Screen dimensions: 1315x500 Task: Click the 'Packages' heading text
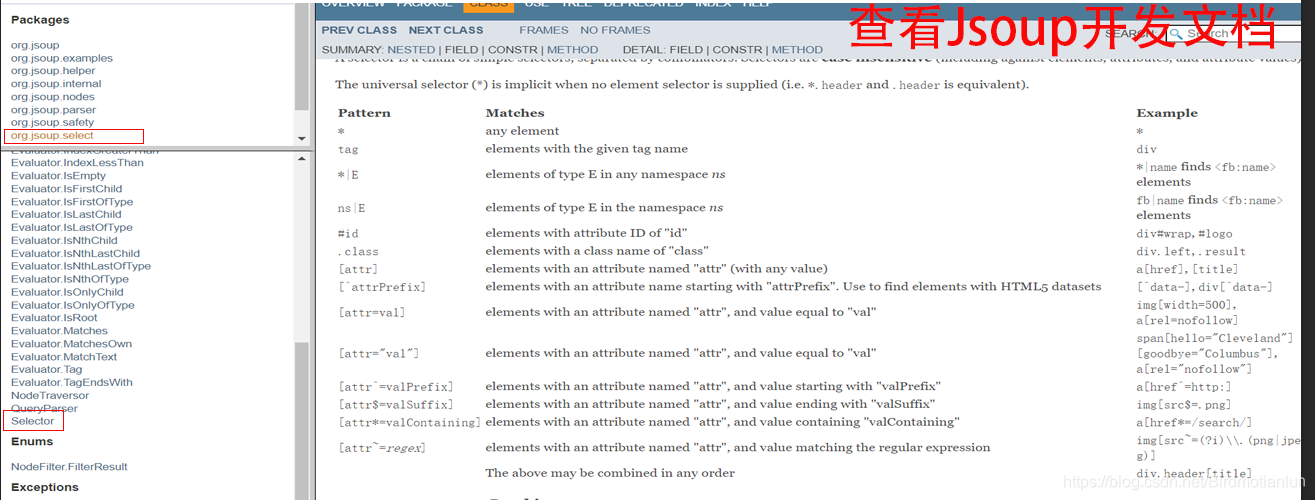[40, 20]
